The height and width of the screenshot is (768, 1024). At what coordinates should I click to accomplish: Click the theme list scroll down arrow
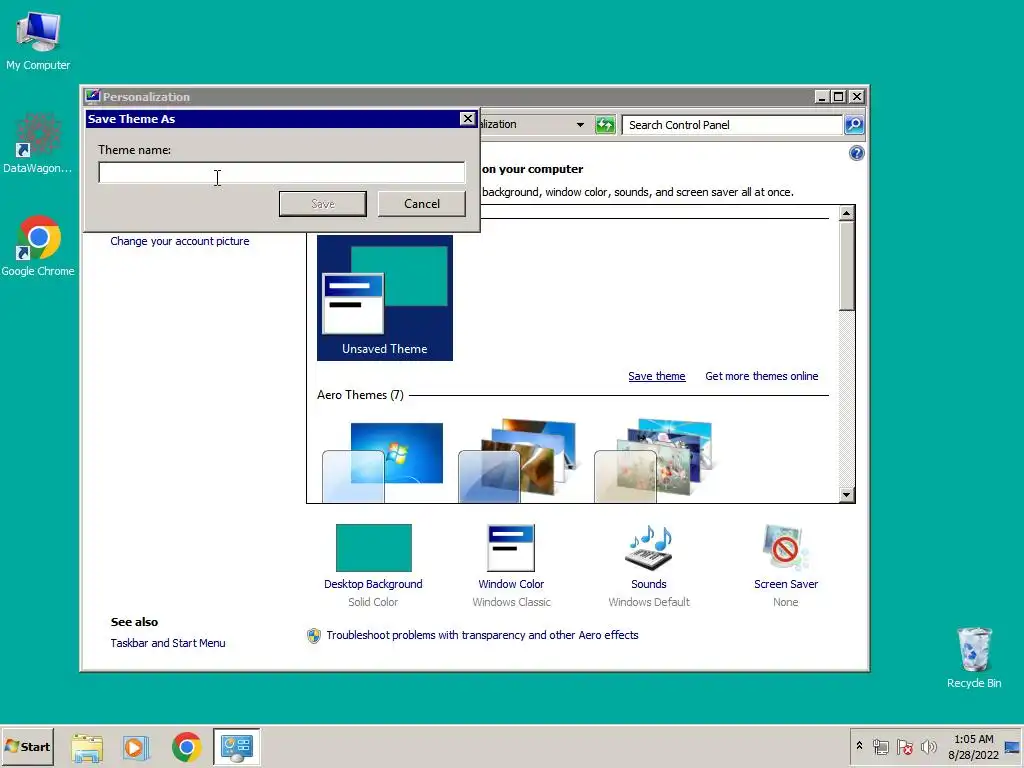(x=846, y=494)
